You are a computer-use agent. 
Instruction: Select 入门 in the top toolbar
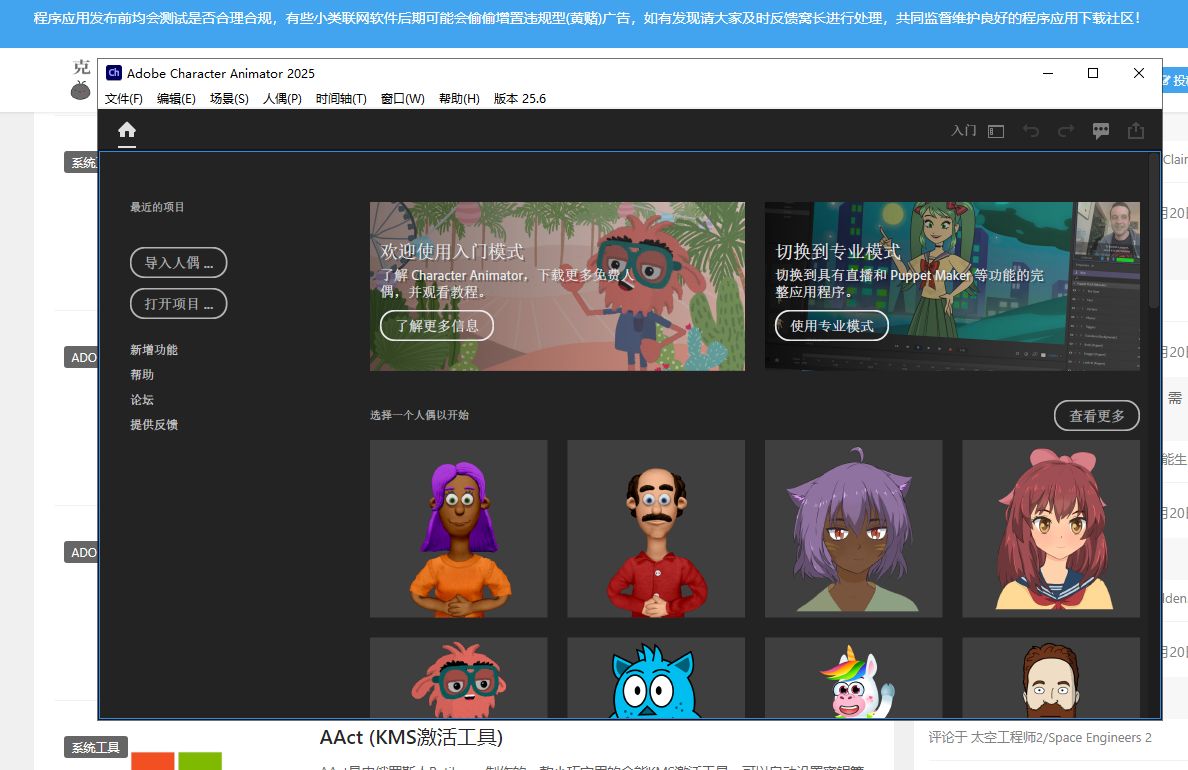(963, 130)
